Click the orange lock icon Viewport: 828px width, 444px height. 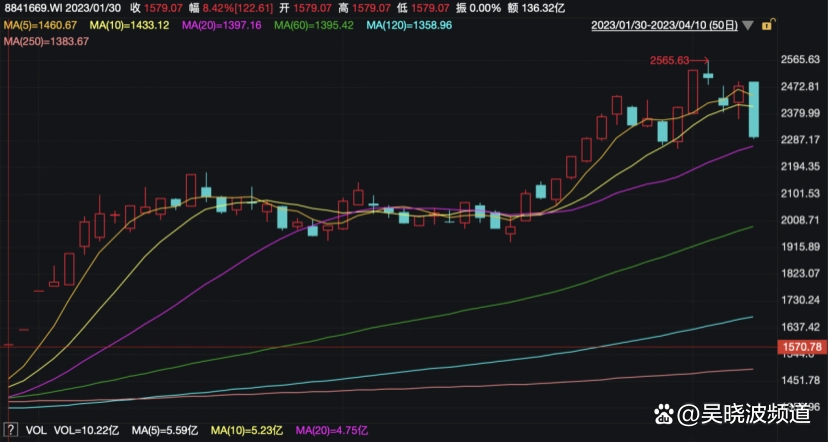point(767,24)
